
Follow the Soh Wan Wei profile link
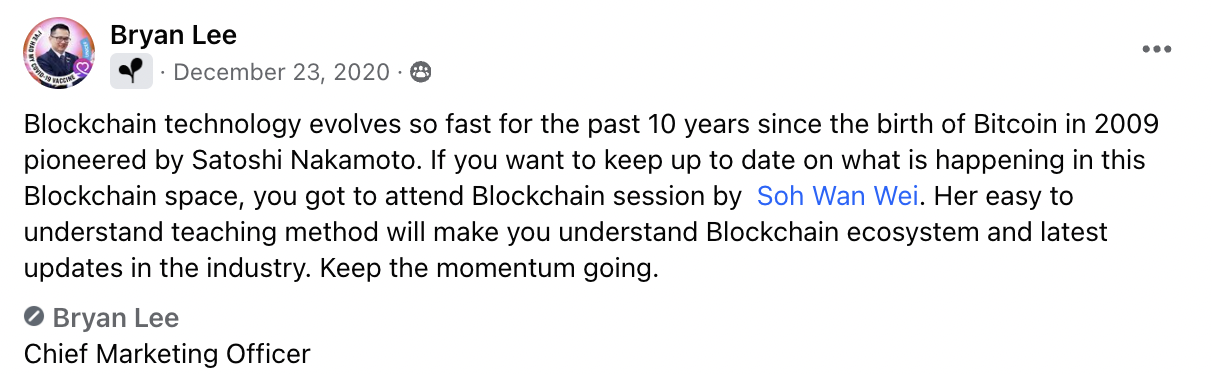coord(838,195)
